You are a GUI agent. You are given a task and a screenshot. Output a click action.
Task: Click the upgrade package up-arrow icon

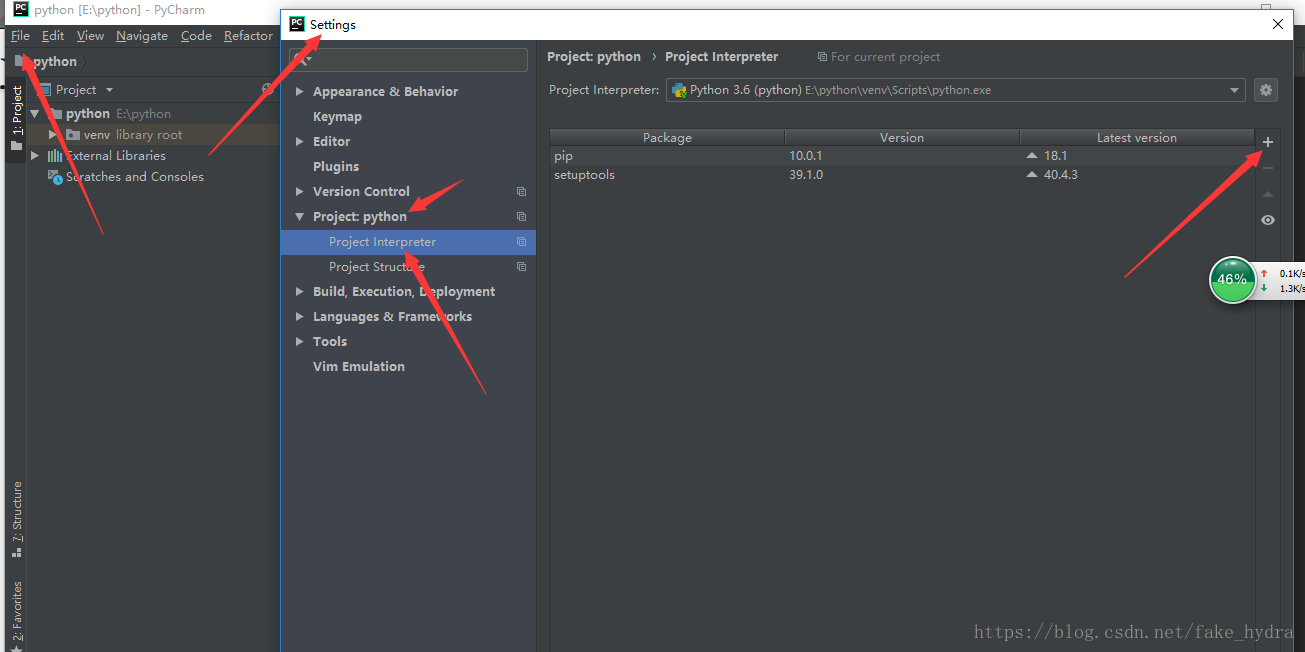click(x=1268, y=194)
